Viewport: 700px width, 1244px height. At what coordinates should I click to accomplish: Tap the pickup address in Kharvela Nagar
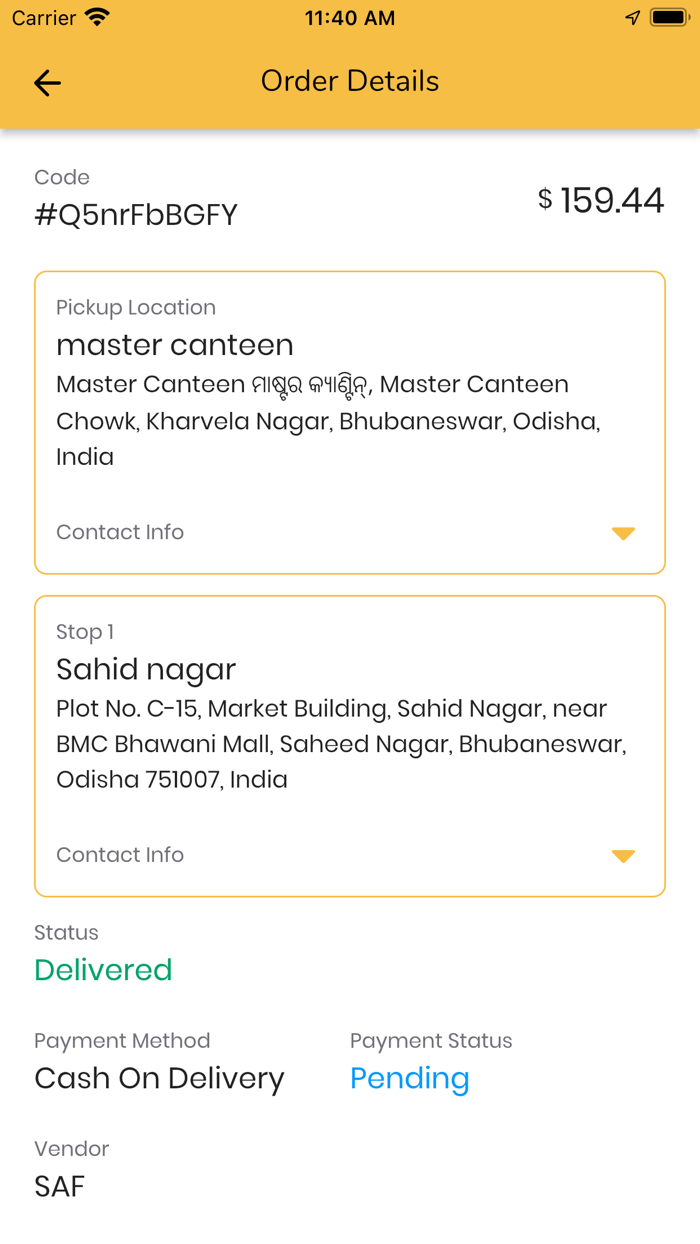328,421
